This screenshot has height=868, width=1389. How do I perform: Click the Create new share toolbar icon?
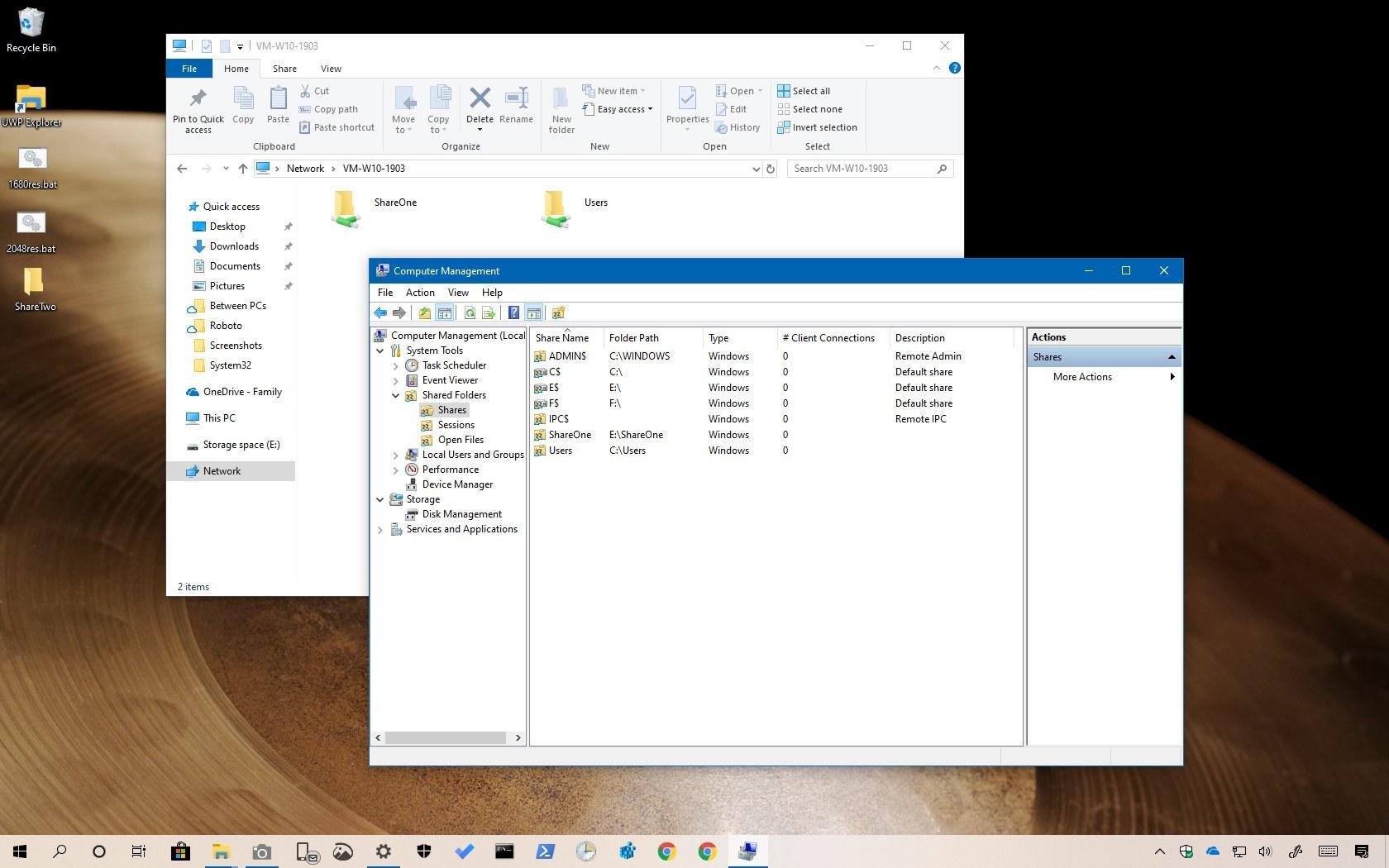[558, 312]
